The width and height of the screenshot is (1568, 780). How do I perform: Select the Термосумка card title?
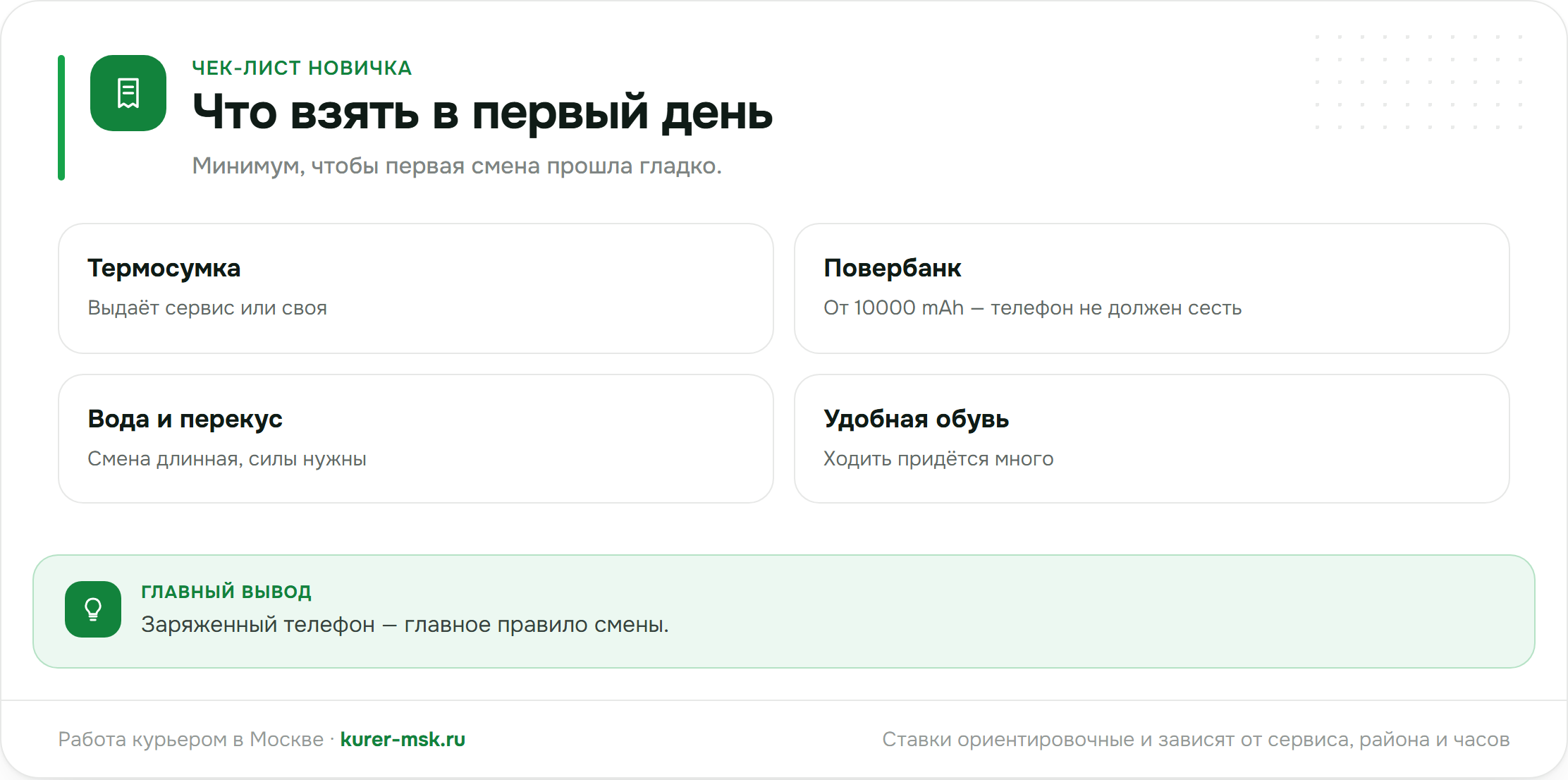(164, 268)
